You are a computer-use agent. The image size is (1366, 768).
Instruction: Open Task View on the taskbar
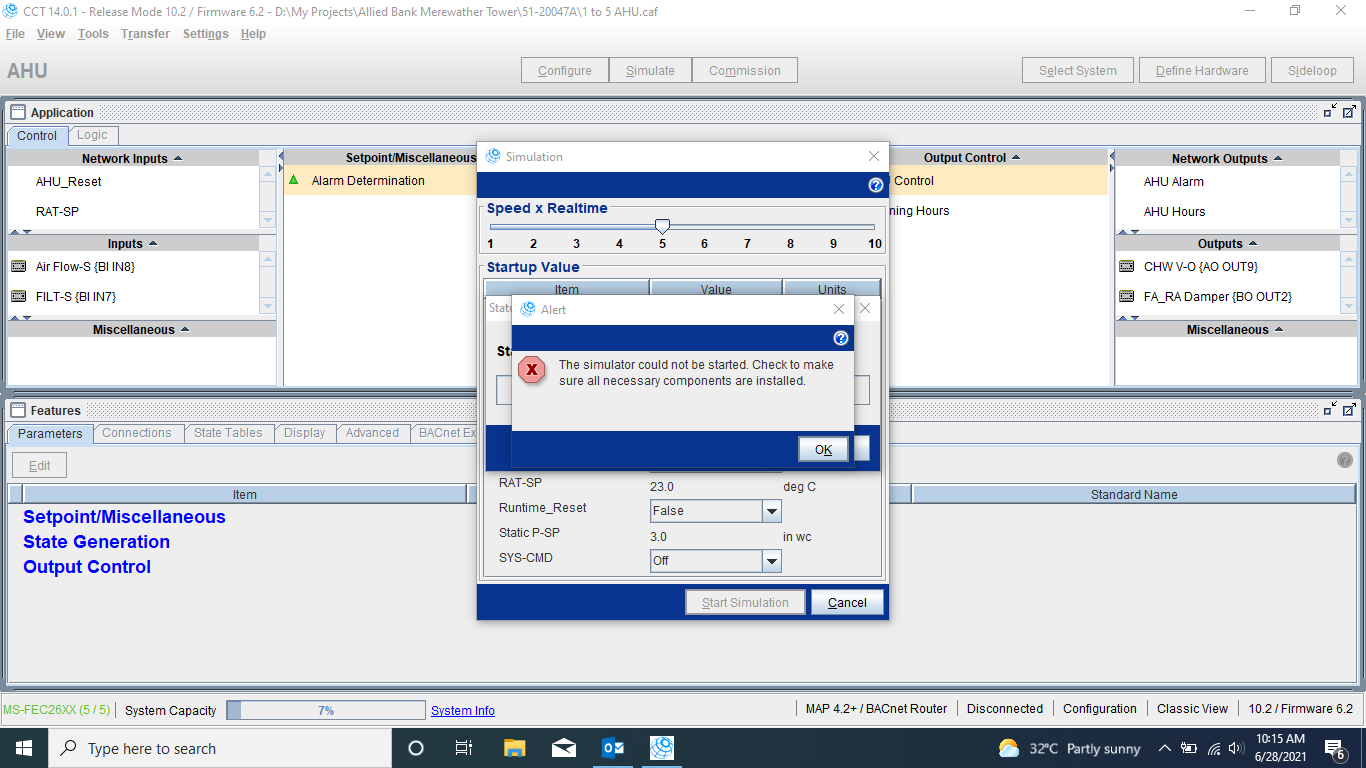[x=464, y=748]
